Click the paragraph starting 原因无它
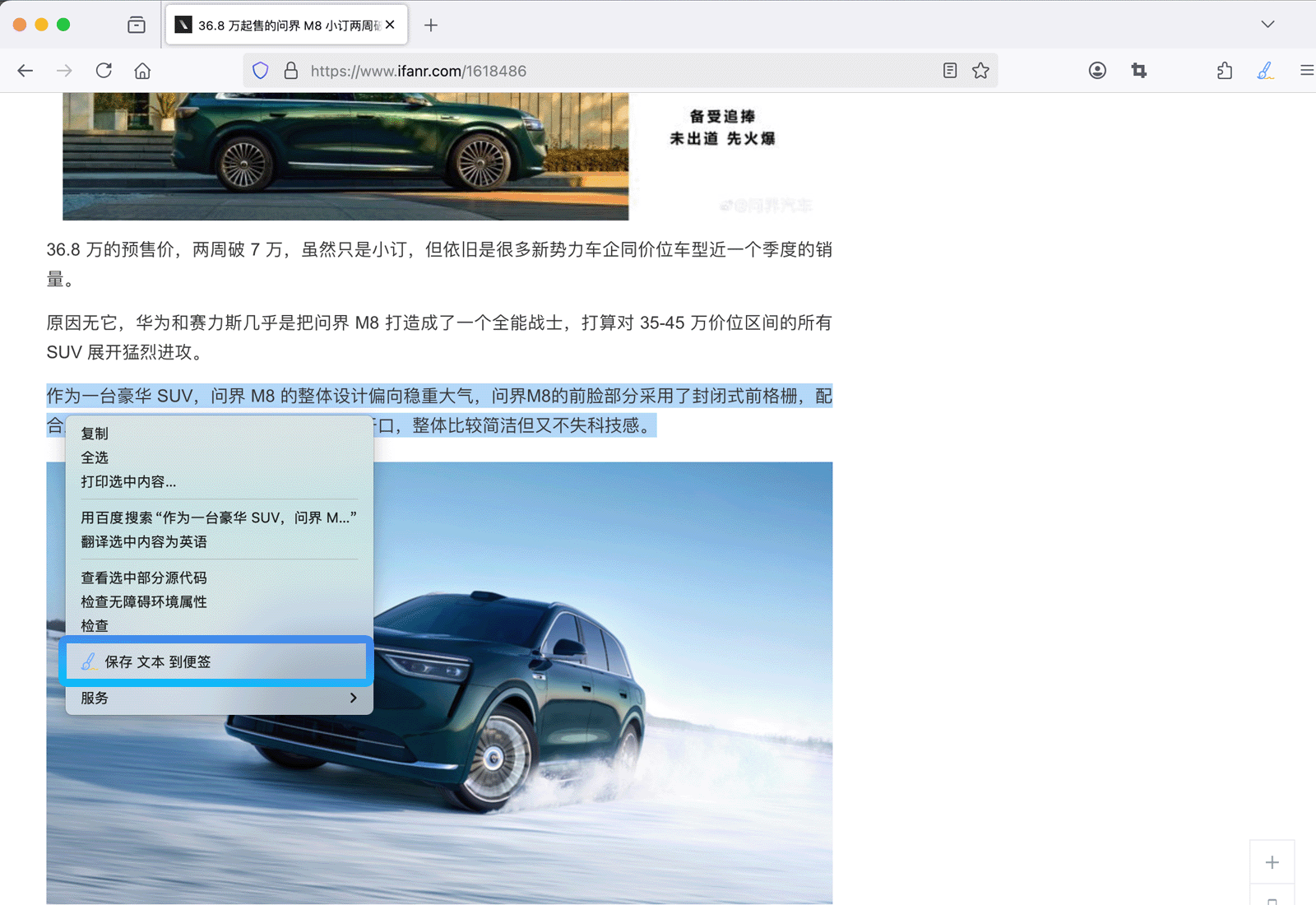1316x905 pixels. tap(439, 337)
